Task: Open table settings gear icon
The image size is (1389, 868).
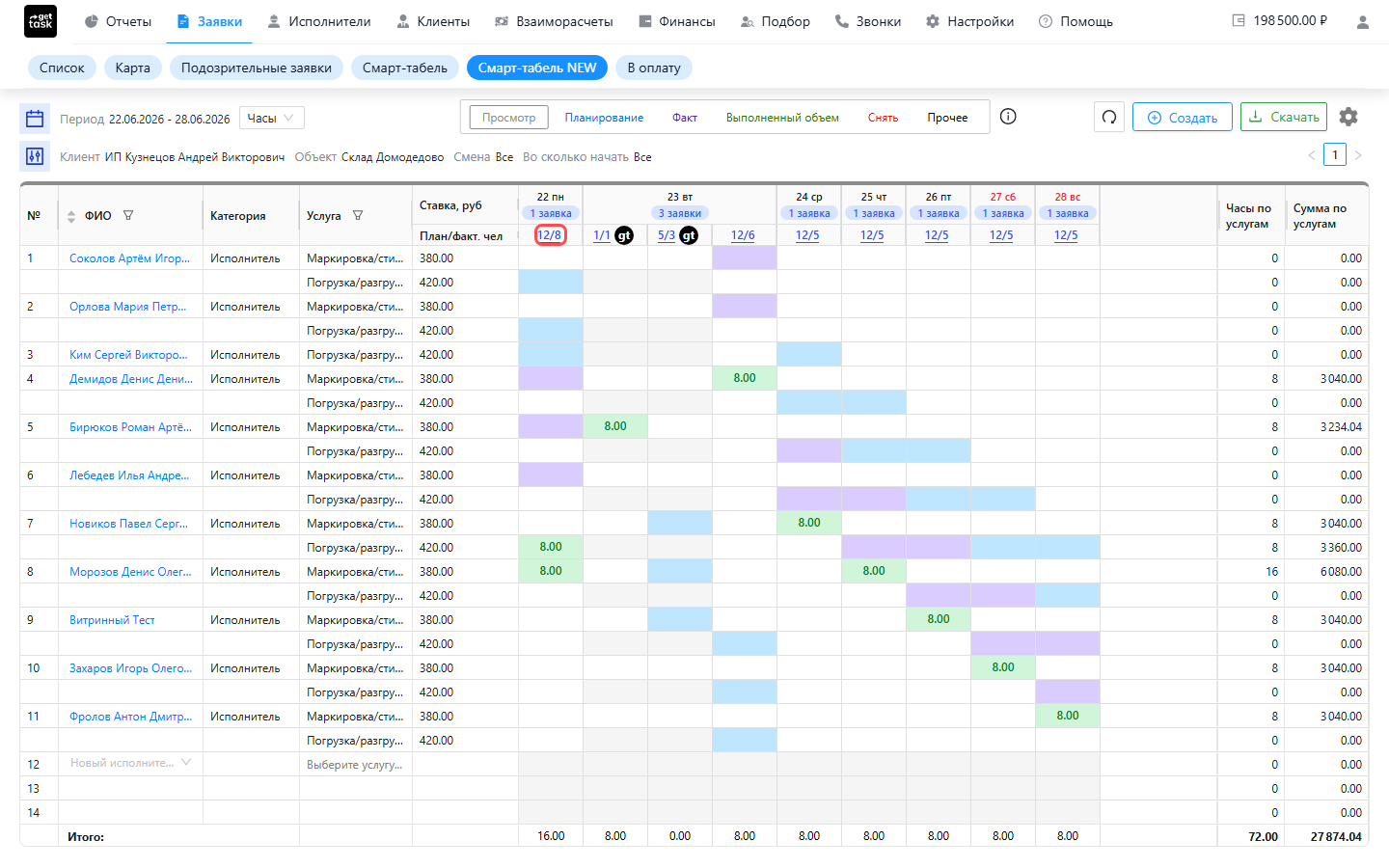Action: coord(1348,117)
